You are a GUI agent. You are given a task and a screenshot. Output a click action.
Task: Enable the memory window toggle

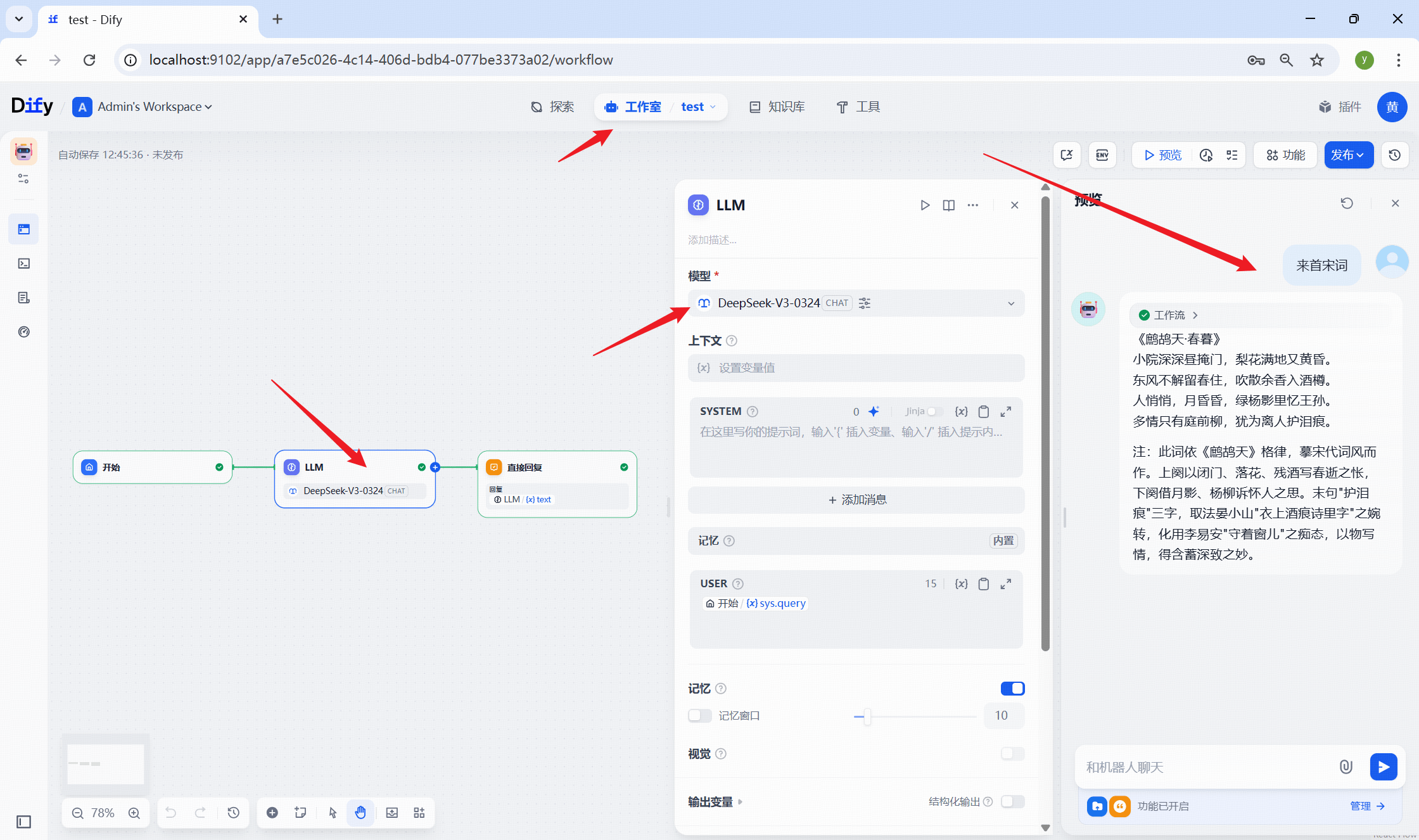[x=700, y=716]
